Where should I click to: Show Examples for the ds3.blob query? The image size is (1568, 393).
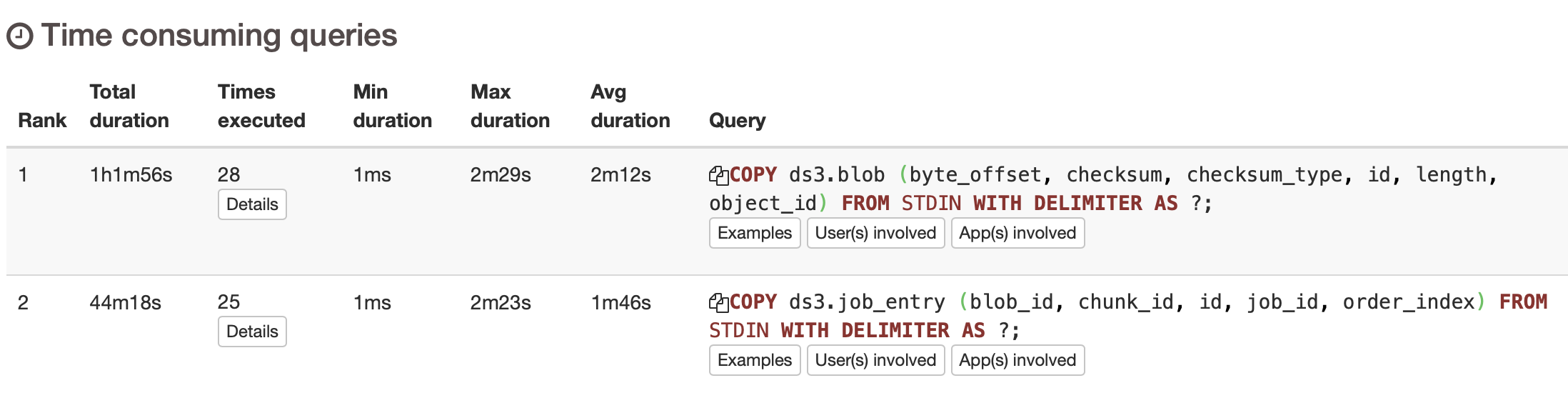pos(754,233)
